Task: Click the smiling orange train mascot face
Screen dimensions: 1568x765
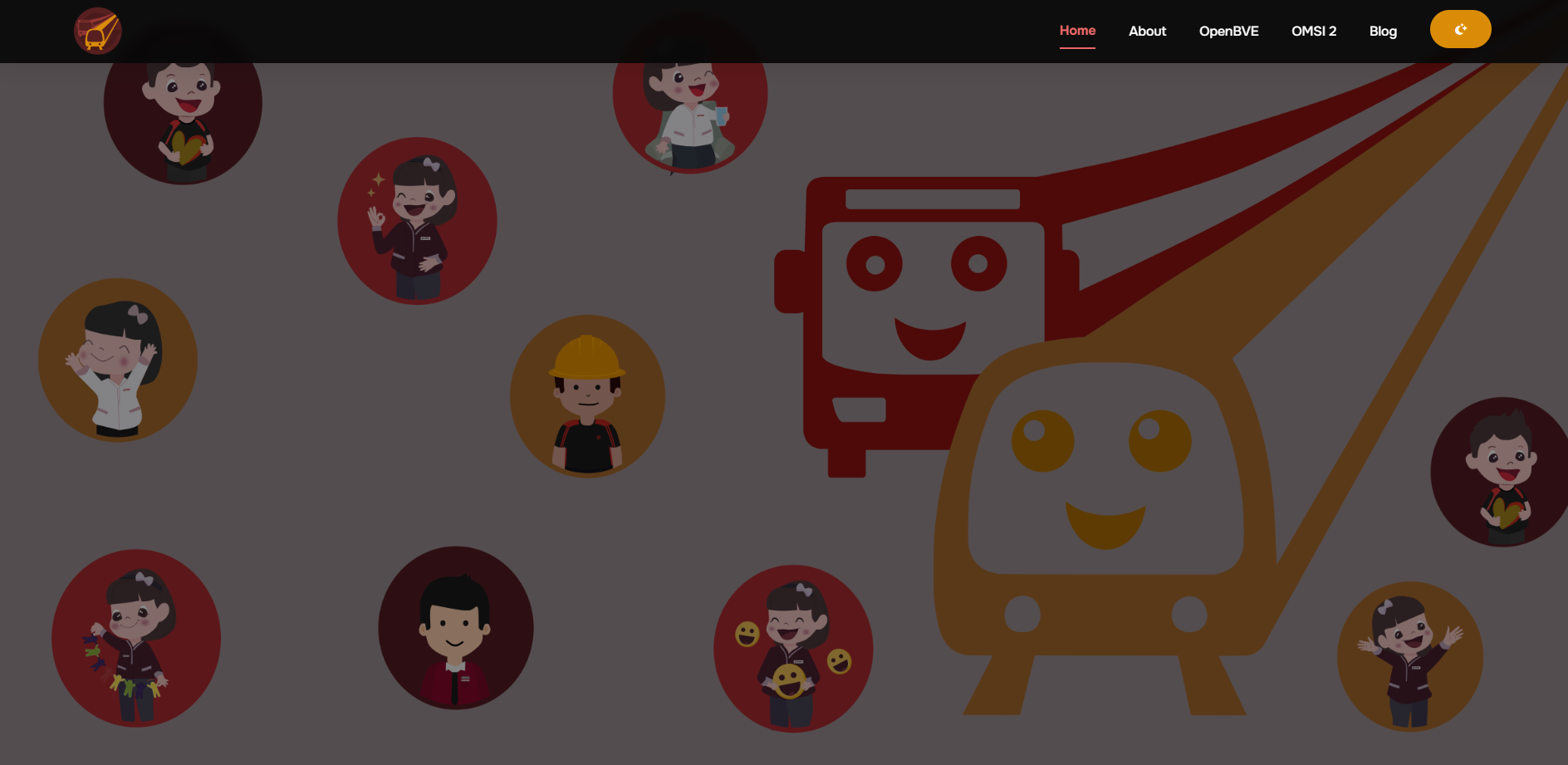Action: tap(1105, 473)
